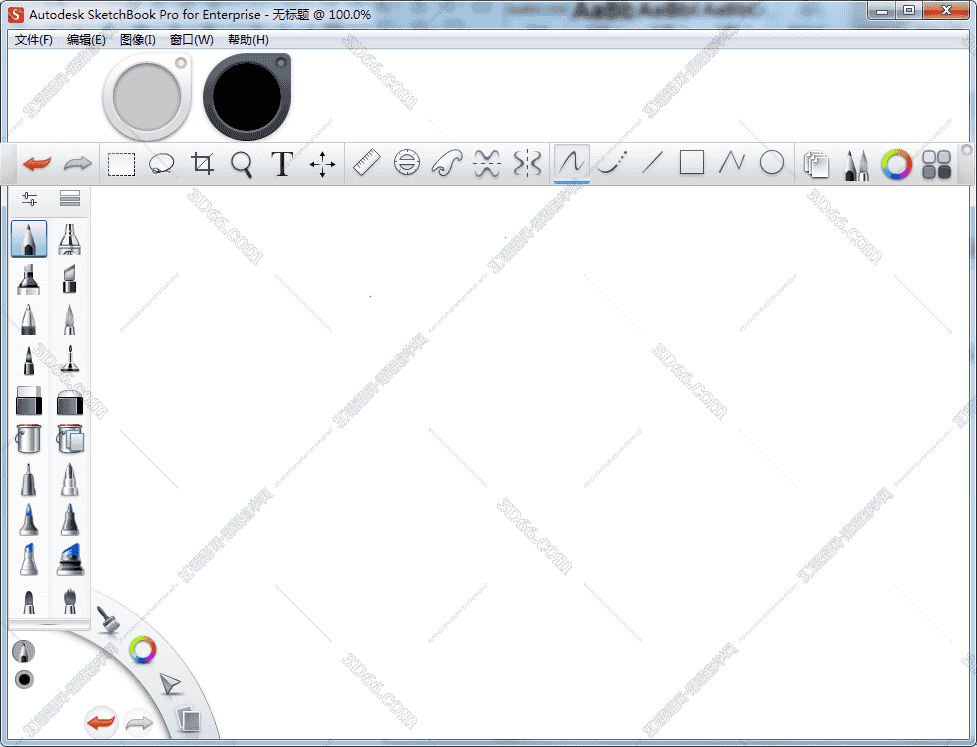Select the Ellipse shape tool
Screen dimensions: 977x747
click(x=771, y=162)
